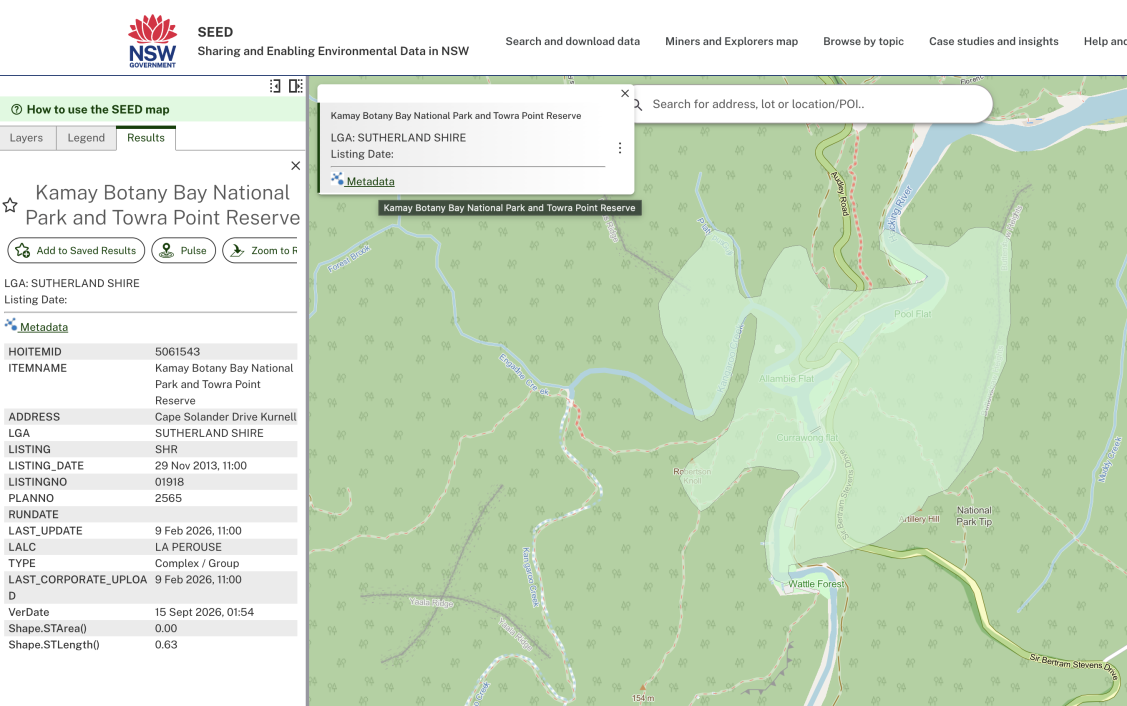Toggle the favourite star beside the park title
This screenshot has height=706, width=1127.
pos(10,206)
